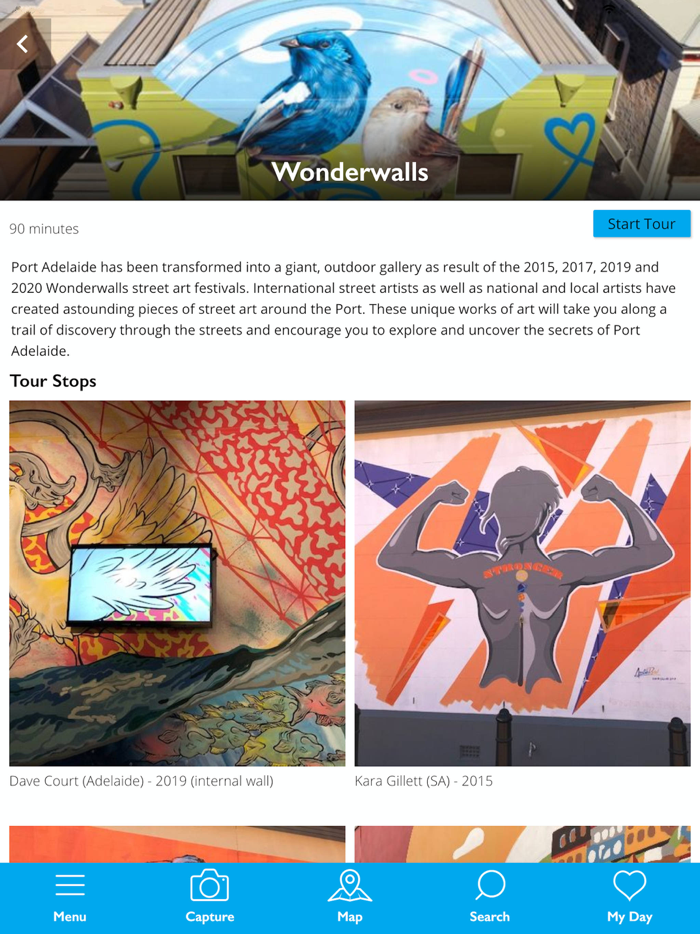Open the Capture camera icon
Viewport: 700px width, 934px height.
(x=210, y=885)
